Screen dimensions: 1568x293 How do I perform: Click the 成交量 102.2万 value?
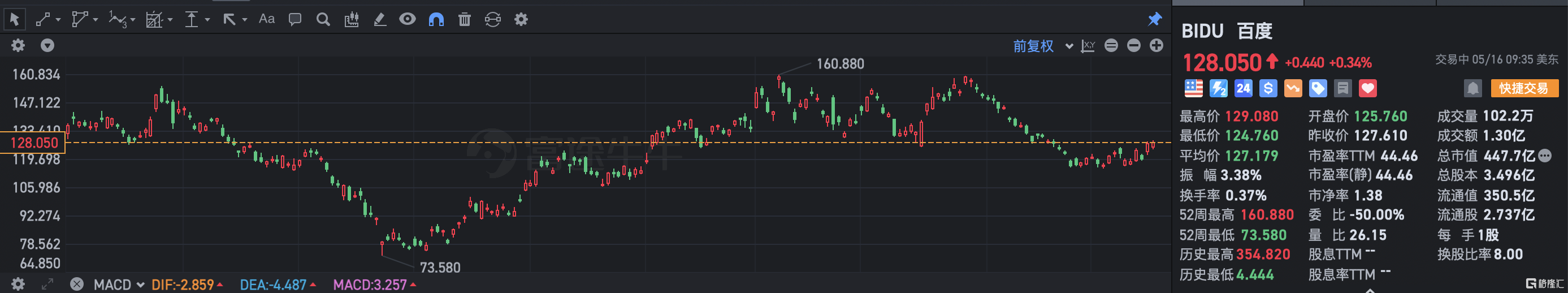coord(1507,116)
